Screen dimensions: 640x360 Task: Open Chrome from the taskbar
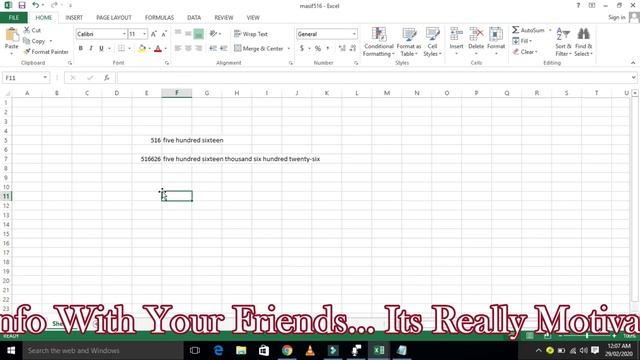tap(287, 350)
